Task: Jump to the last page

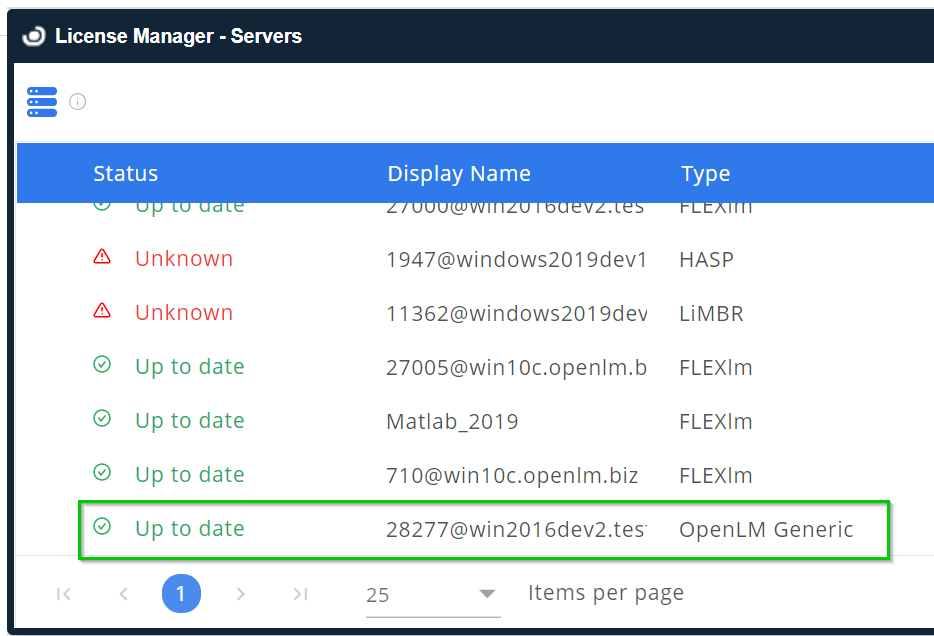Action: coord(300,594)
